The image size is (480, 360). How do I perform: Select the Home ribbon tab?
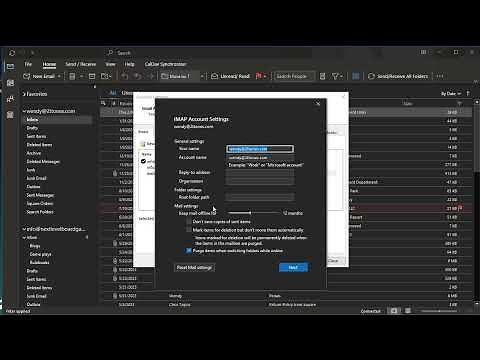tap(49, 64)
